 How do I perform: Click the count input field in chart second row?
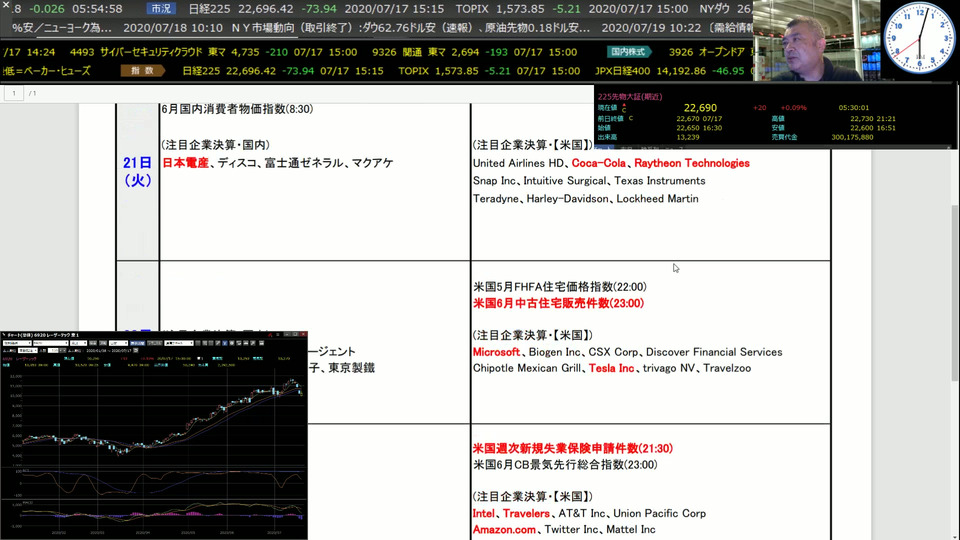click(x=53, y=350)
